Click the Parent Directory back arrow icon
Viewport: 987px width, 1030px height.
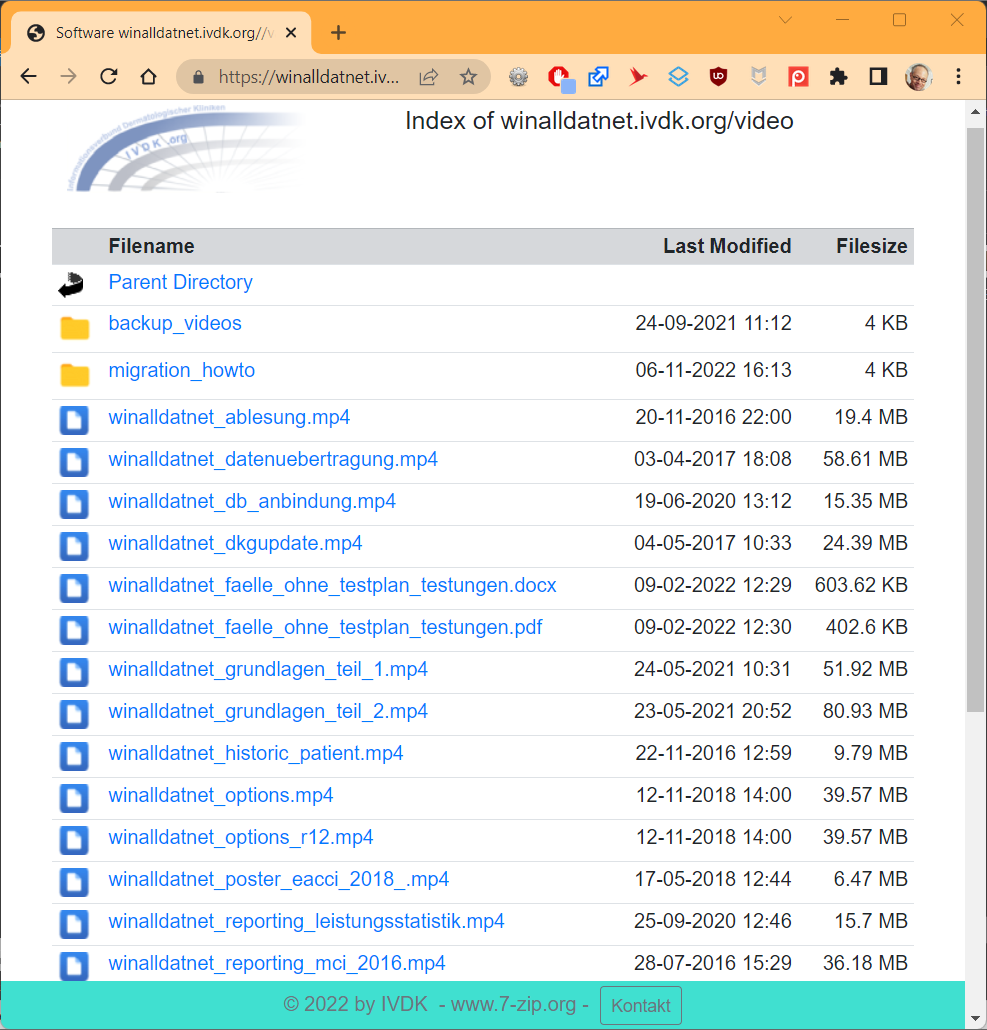click(x=71, y=286)
